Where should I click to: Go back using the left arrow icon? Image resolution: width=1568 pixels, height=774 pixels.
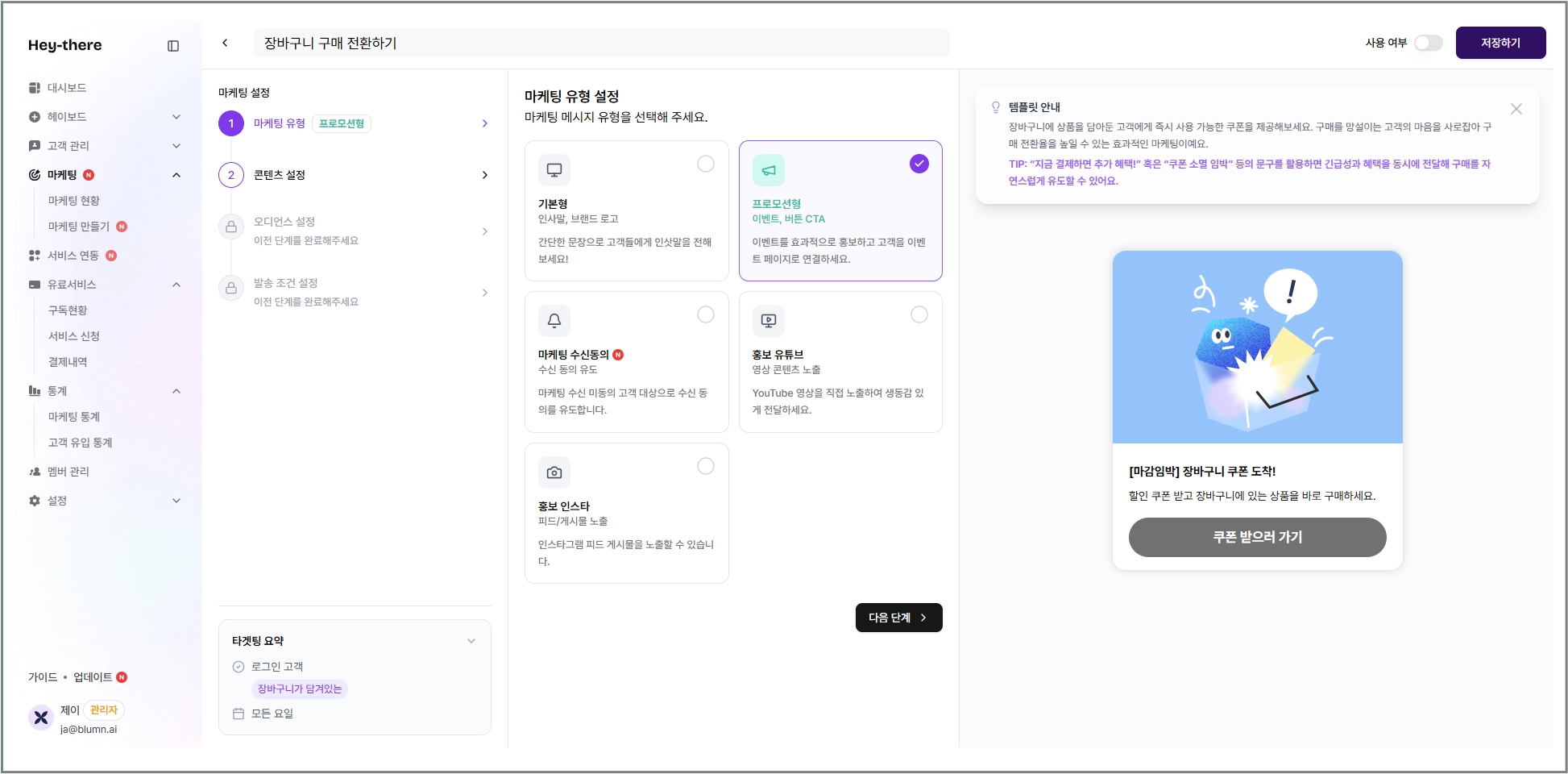(x=225, y=43)
